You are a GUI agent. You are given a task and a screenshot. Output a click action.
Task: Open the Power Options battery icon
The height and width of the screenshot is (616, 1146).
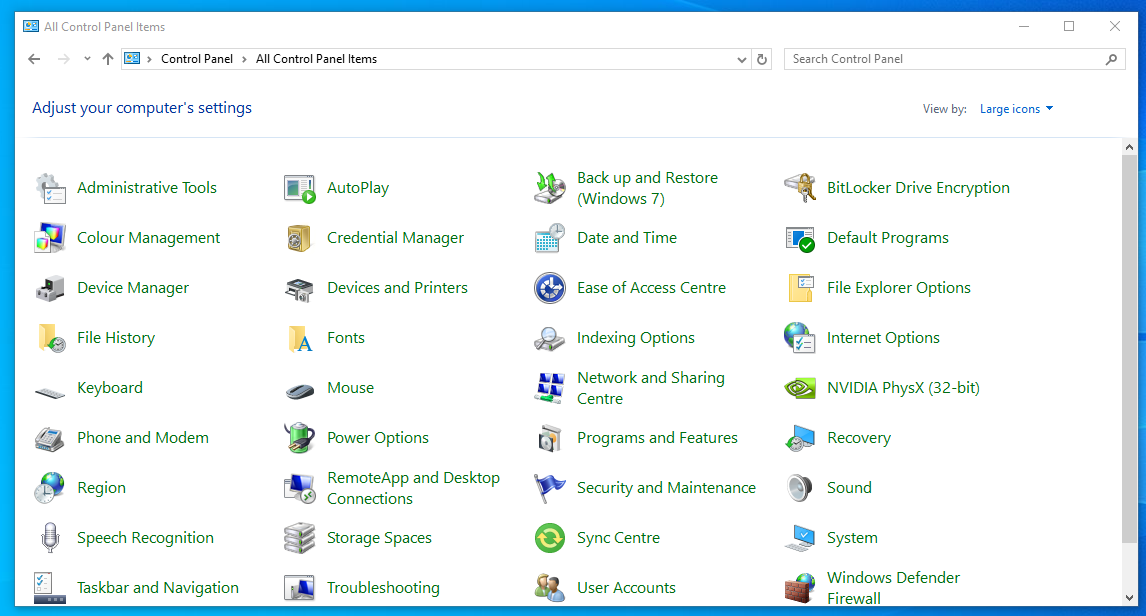click(x=300, y=438)
